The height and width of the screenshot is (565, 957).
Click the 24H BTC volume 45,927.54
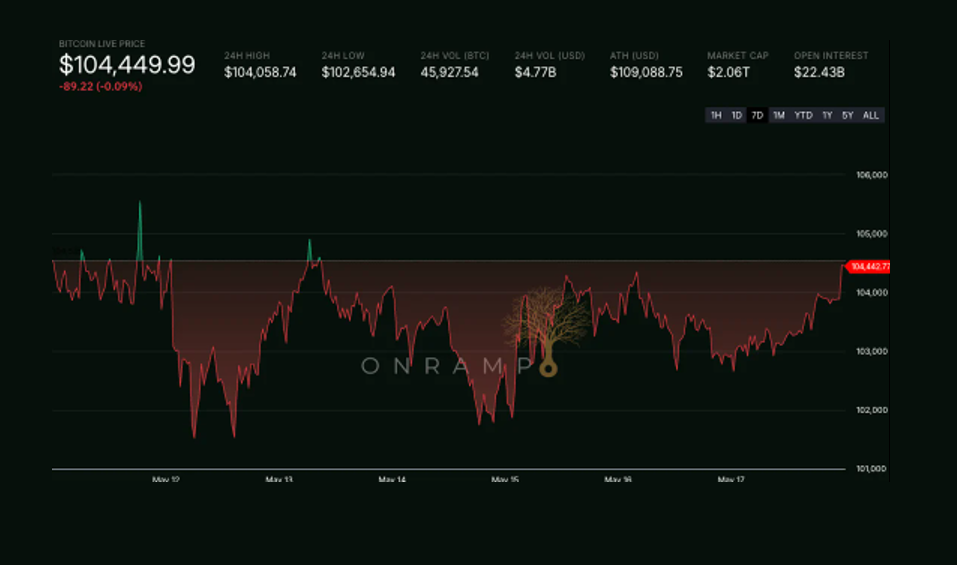pyautogui.click(x=449, y=73)
